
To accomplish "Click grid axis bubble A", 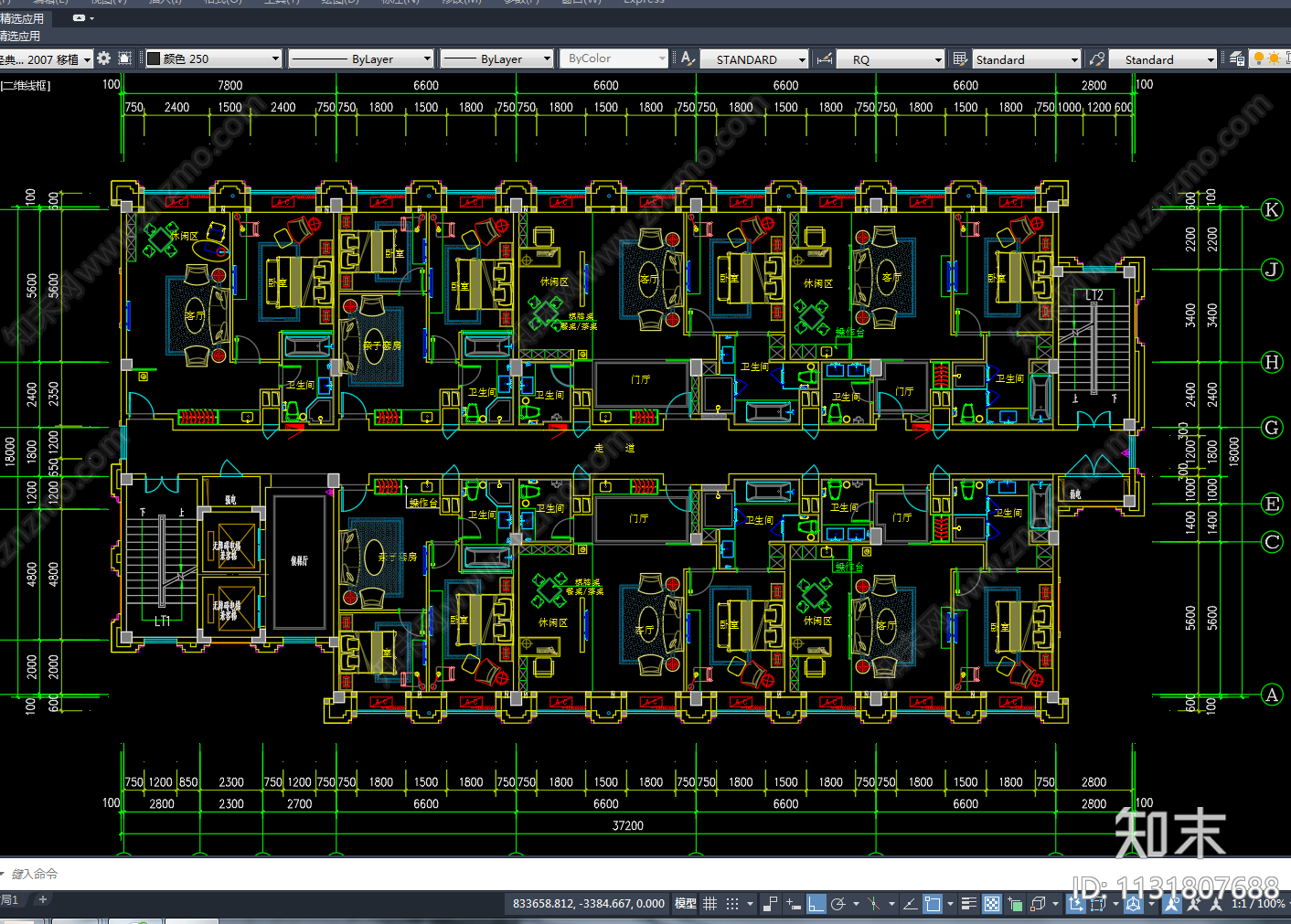I will coord(1272,695).
